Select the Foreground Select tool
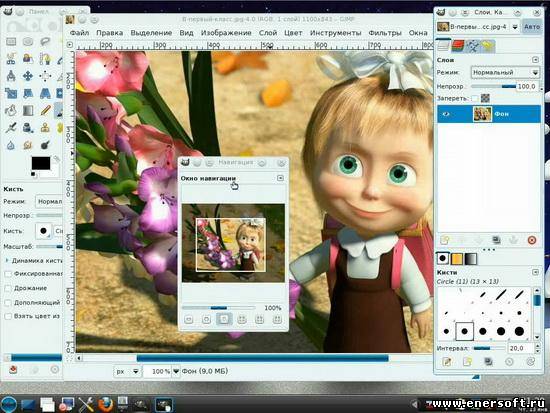Screen dimensions: 550x413 28,58
